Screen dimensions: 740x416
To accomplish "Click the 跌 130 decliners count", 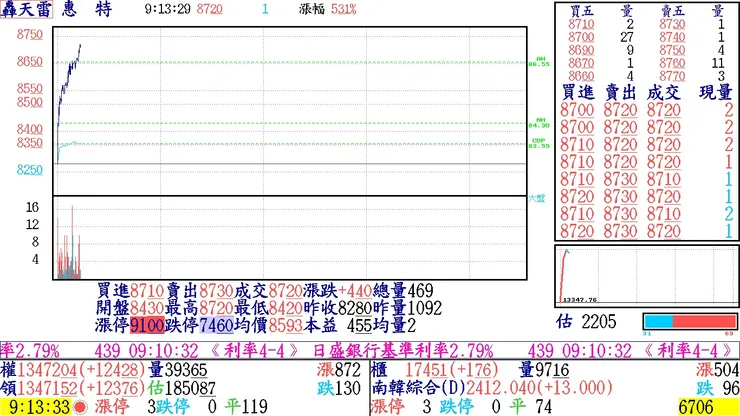I will 338,388.
